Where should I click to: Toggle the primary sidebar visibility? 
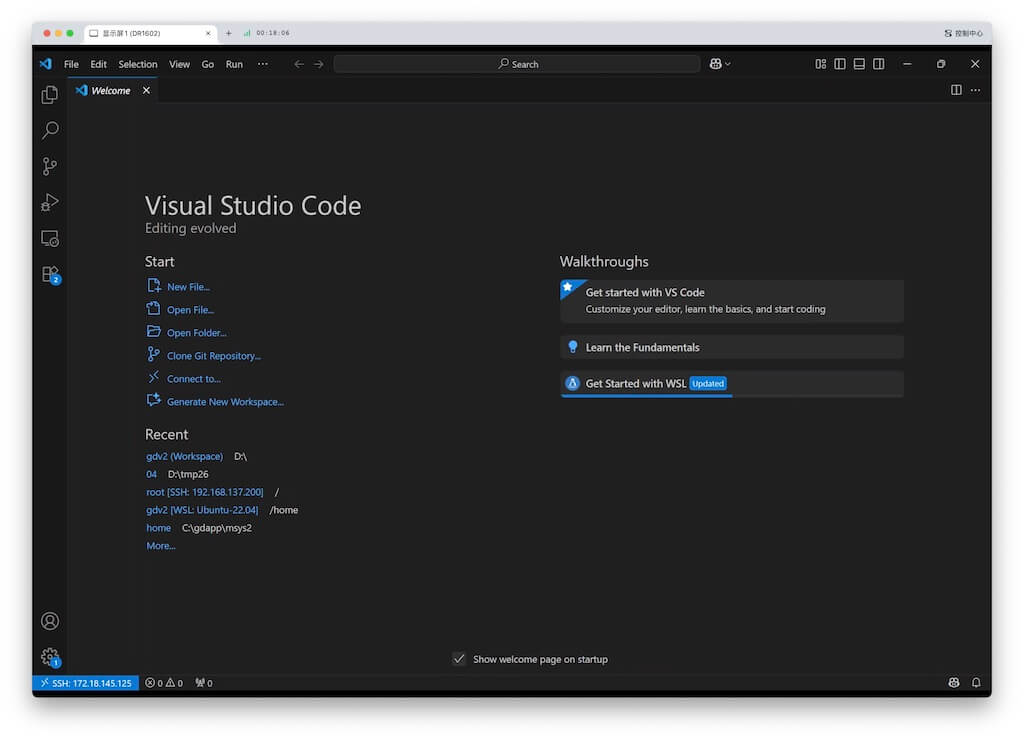839,63
